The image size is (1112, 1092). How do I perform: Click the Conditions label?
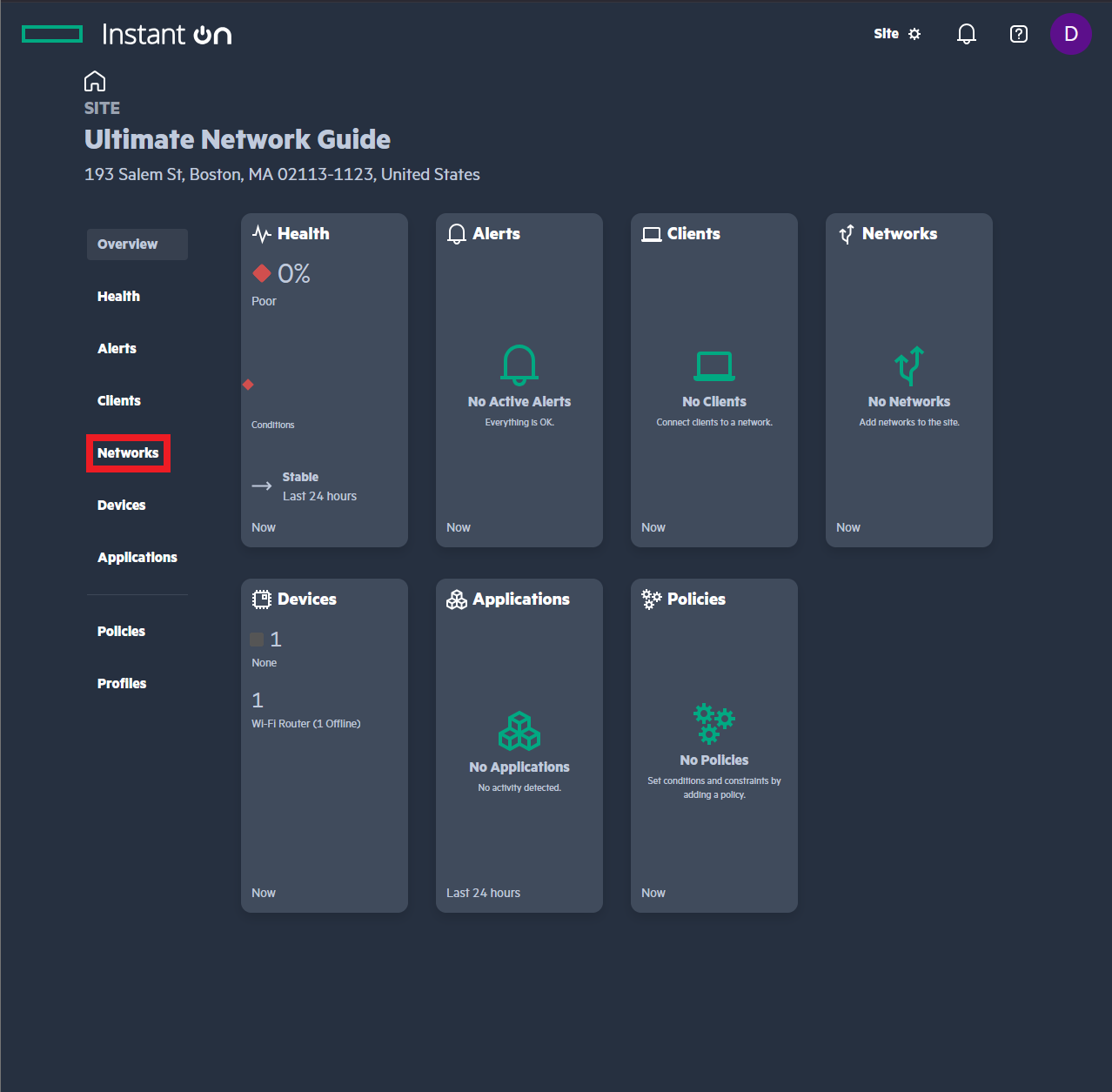point(273,425)
